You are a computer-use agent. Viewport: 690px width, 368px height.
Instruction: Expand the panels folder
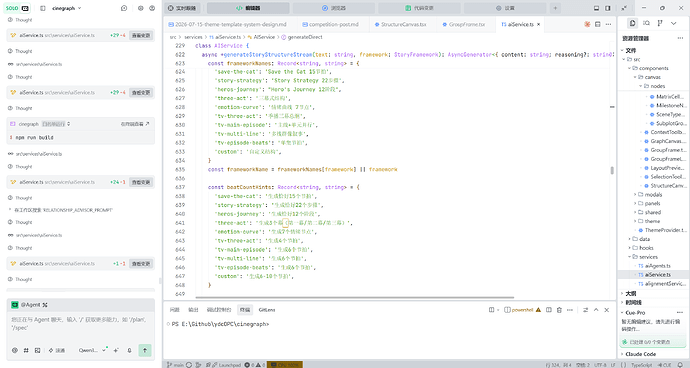(648, 203)
